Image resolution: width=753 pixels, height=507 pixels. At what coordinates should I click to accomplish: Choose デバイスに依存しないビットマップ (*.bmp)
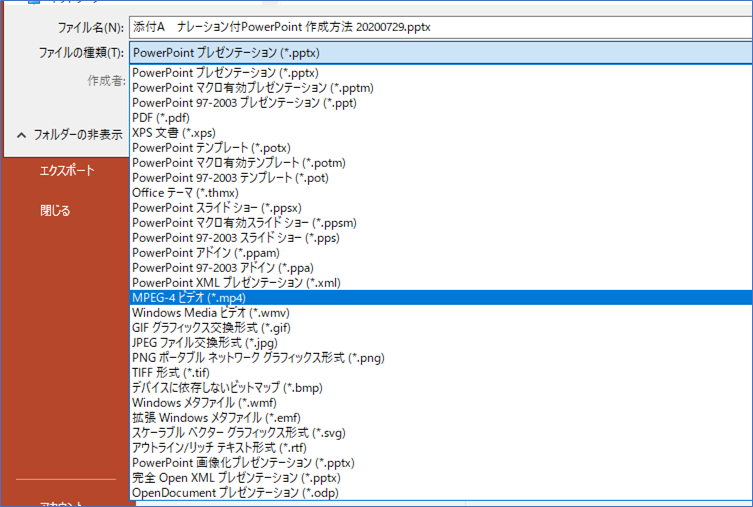coord(441,388)
